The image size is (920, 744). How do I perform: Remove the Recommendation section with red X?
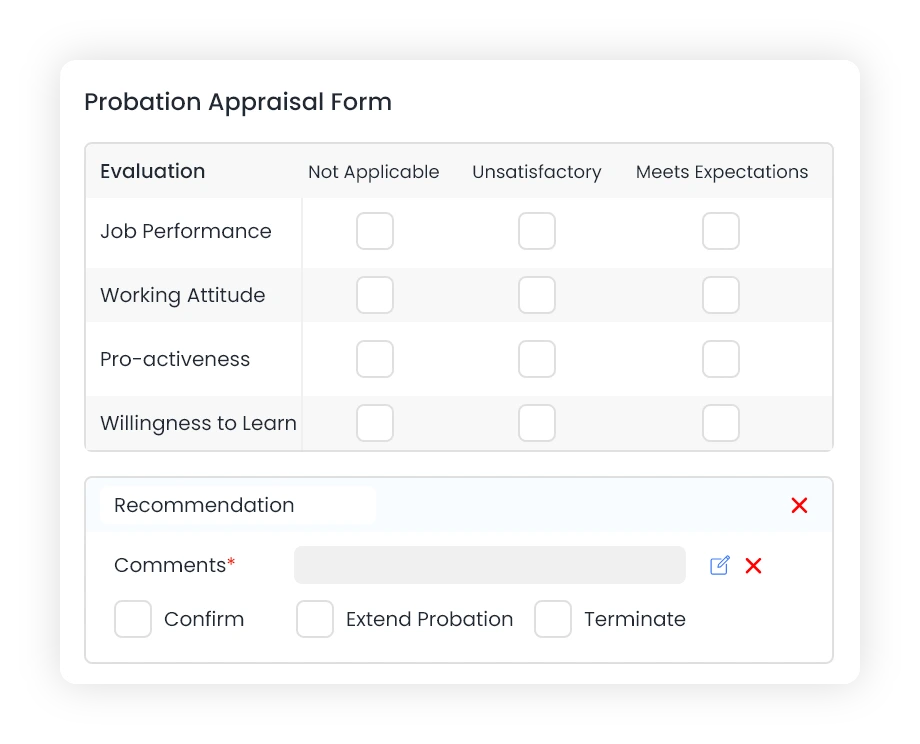point(799,505)
